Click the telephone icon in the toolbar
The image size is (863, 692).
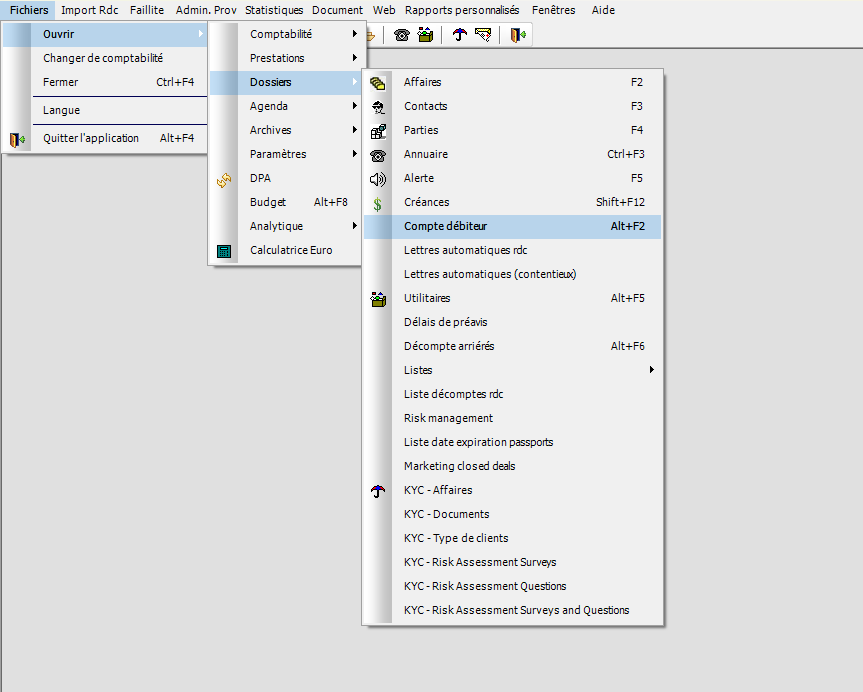402,35
